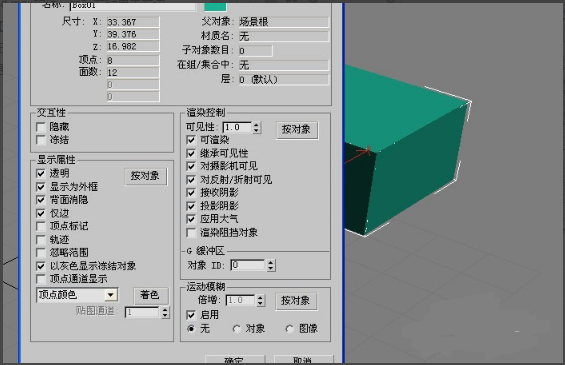
Task: Click 按对象 button in 渲染控制 group
Action: tap(297, 130)
